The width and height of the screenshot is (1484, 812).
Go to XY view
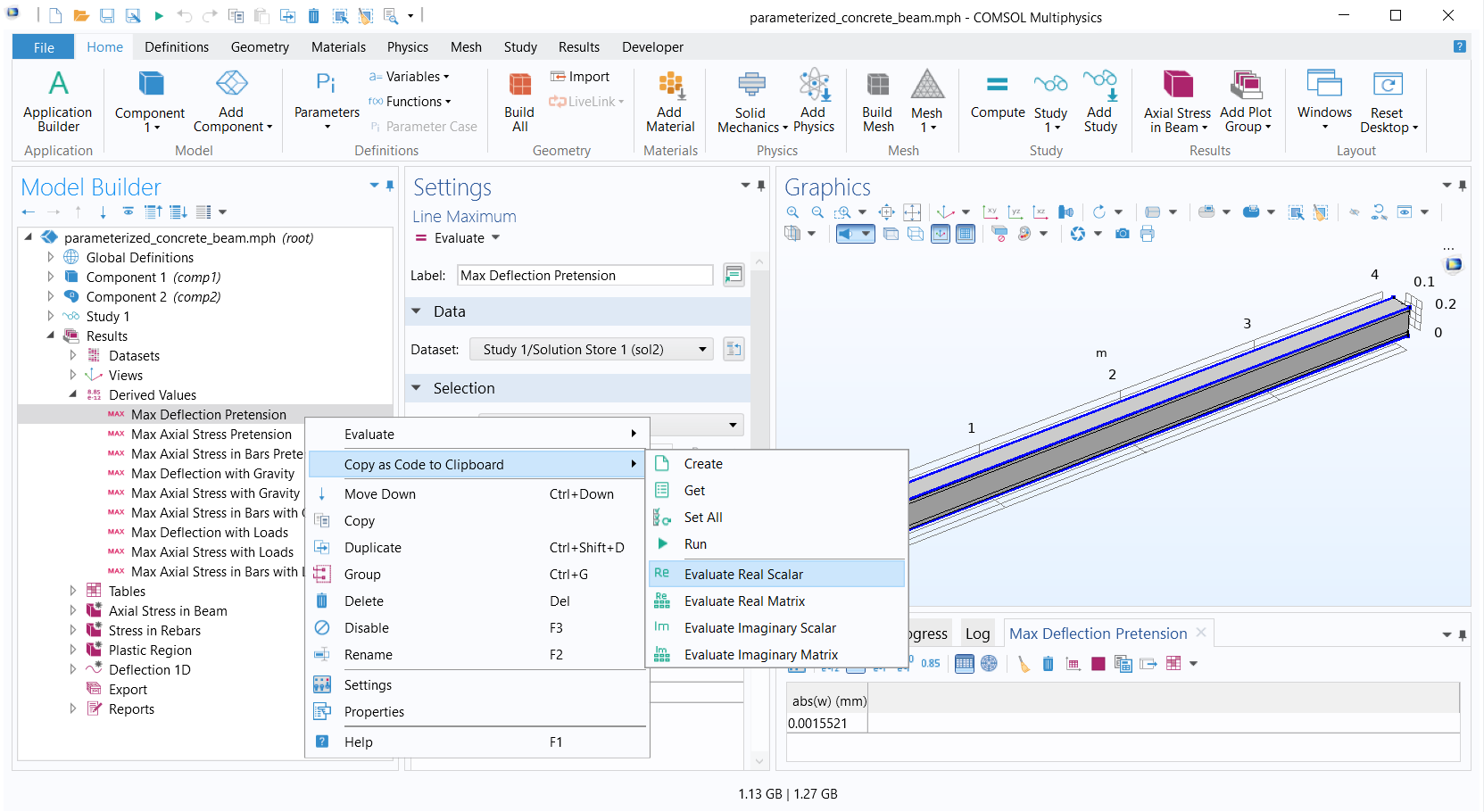(990, 212)
